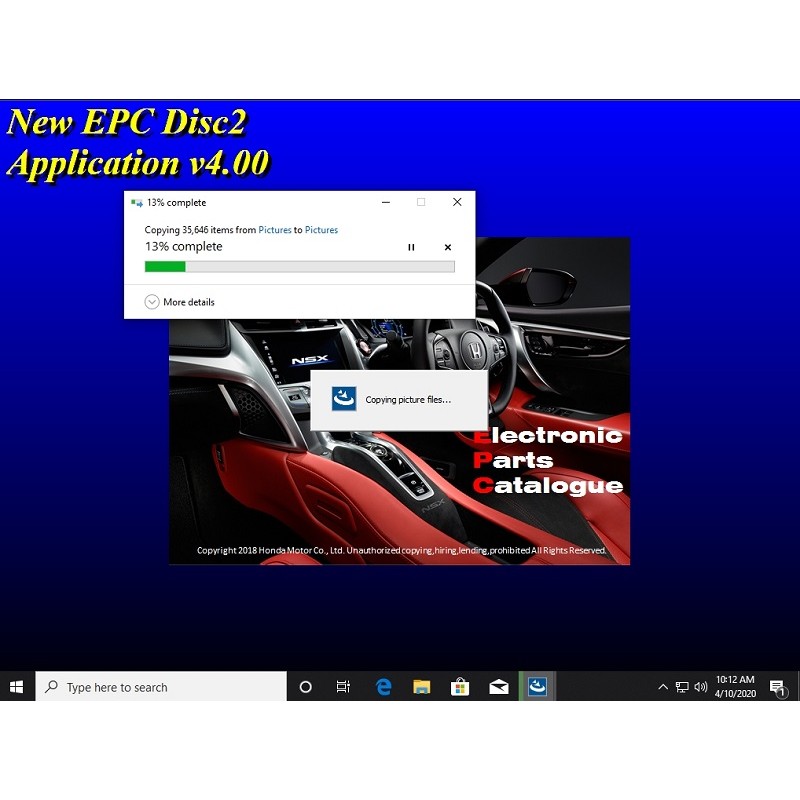Open the Mail app from taskbar

pyautogui.click(x=498, y=687)
